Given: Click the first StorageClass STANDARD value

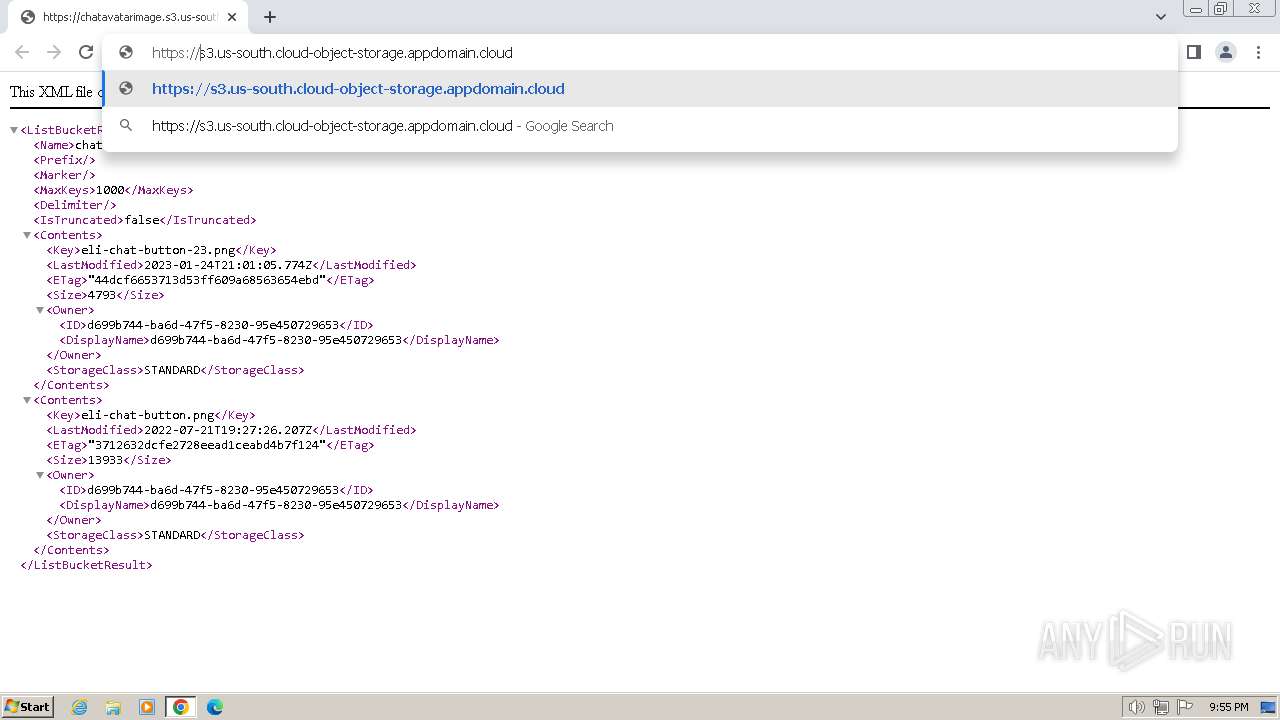Looking at the screenshot, I should coord(172,370).
